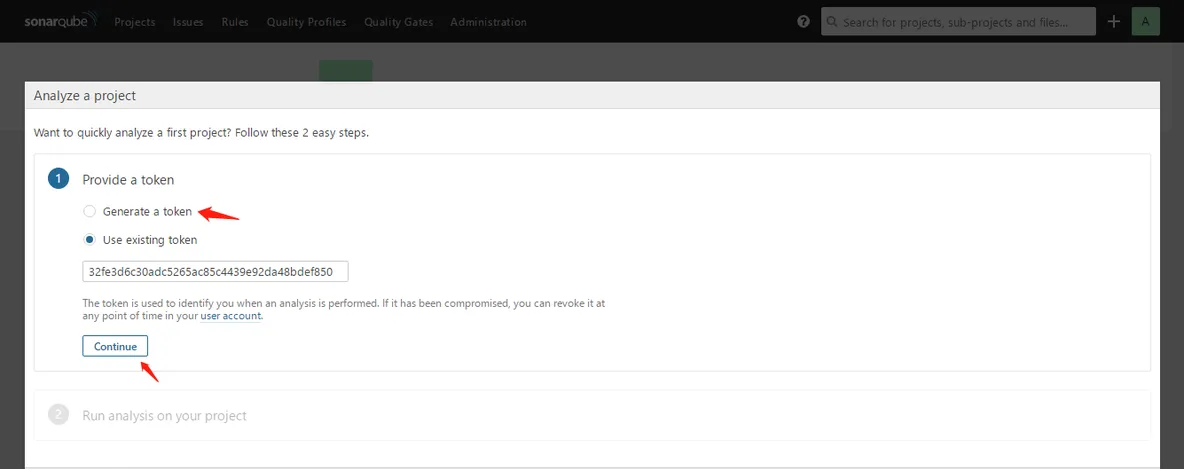Click the existing token input field
This screenshot has width=1184, height=469.
tap(215, 272)
